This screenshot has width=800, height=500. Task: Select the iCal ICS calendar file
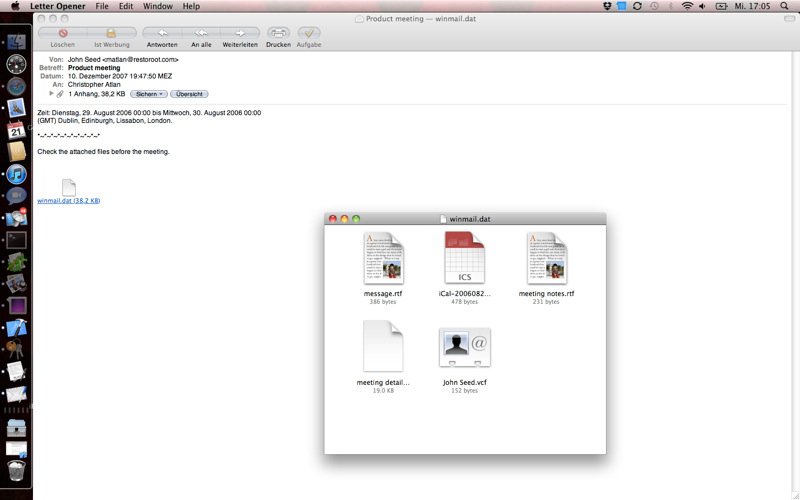coord(464,258)
